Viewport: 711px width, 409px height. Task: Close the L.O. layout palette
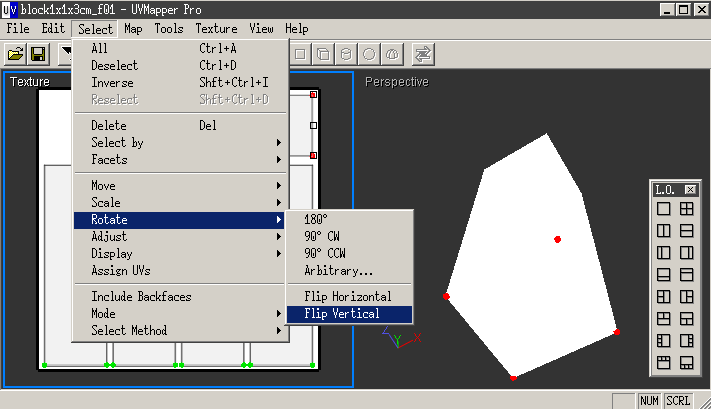coord(690,190)
